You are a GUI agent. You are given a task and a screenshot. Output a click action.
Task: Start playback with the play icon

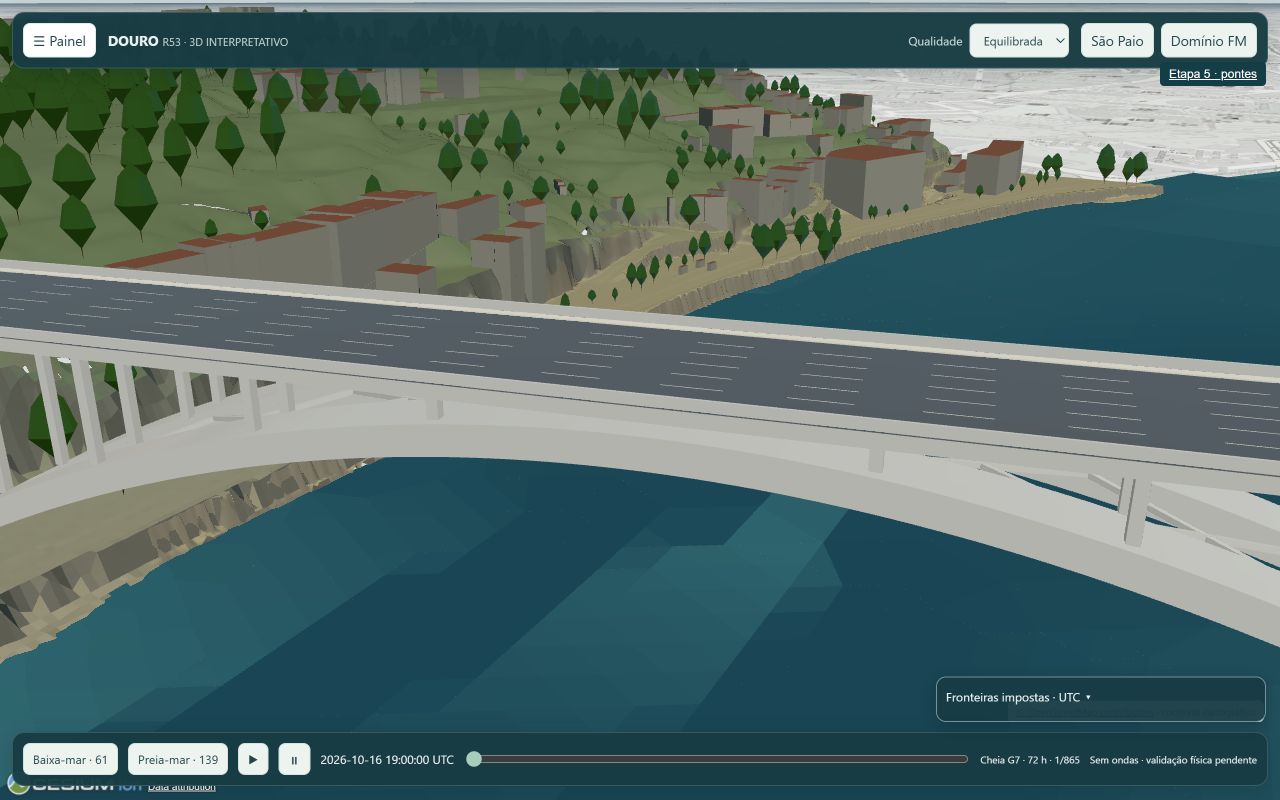pos(253,760)
